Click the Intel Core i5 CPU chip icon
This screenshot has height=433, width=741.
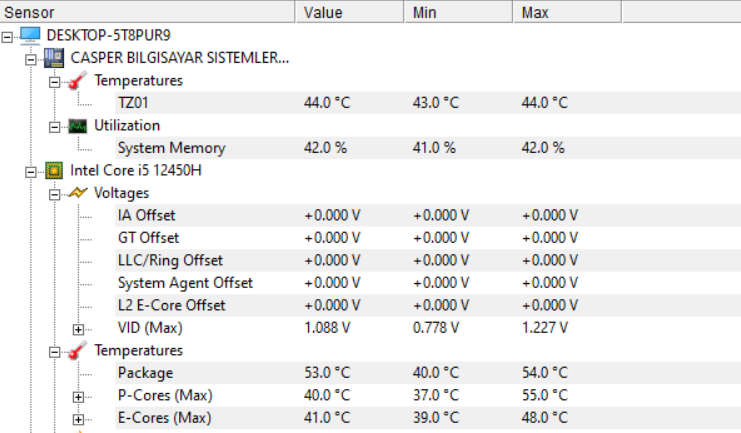(x=54, y=170)
